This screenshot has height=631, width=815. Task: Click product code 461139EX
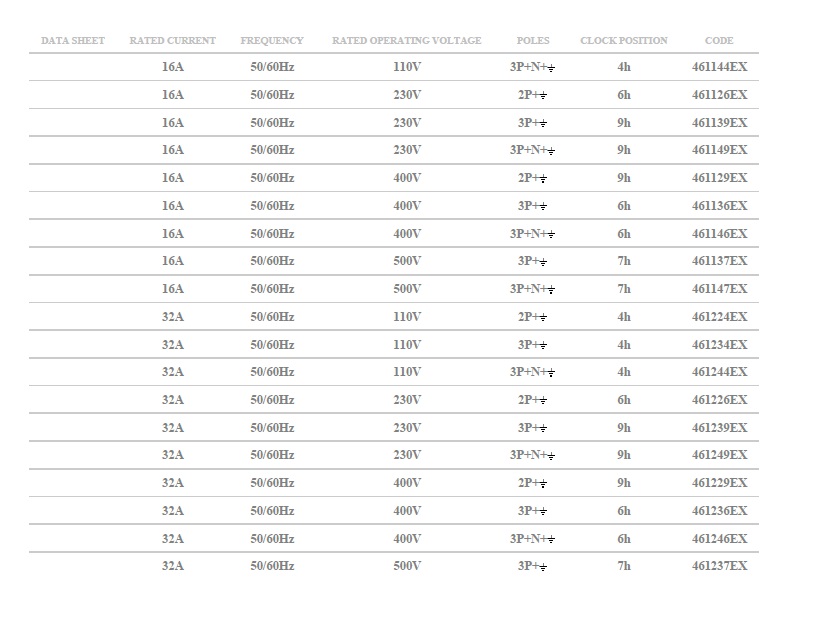(719, 123)
